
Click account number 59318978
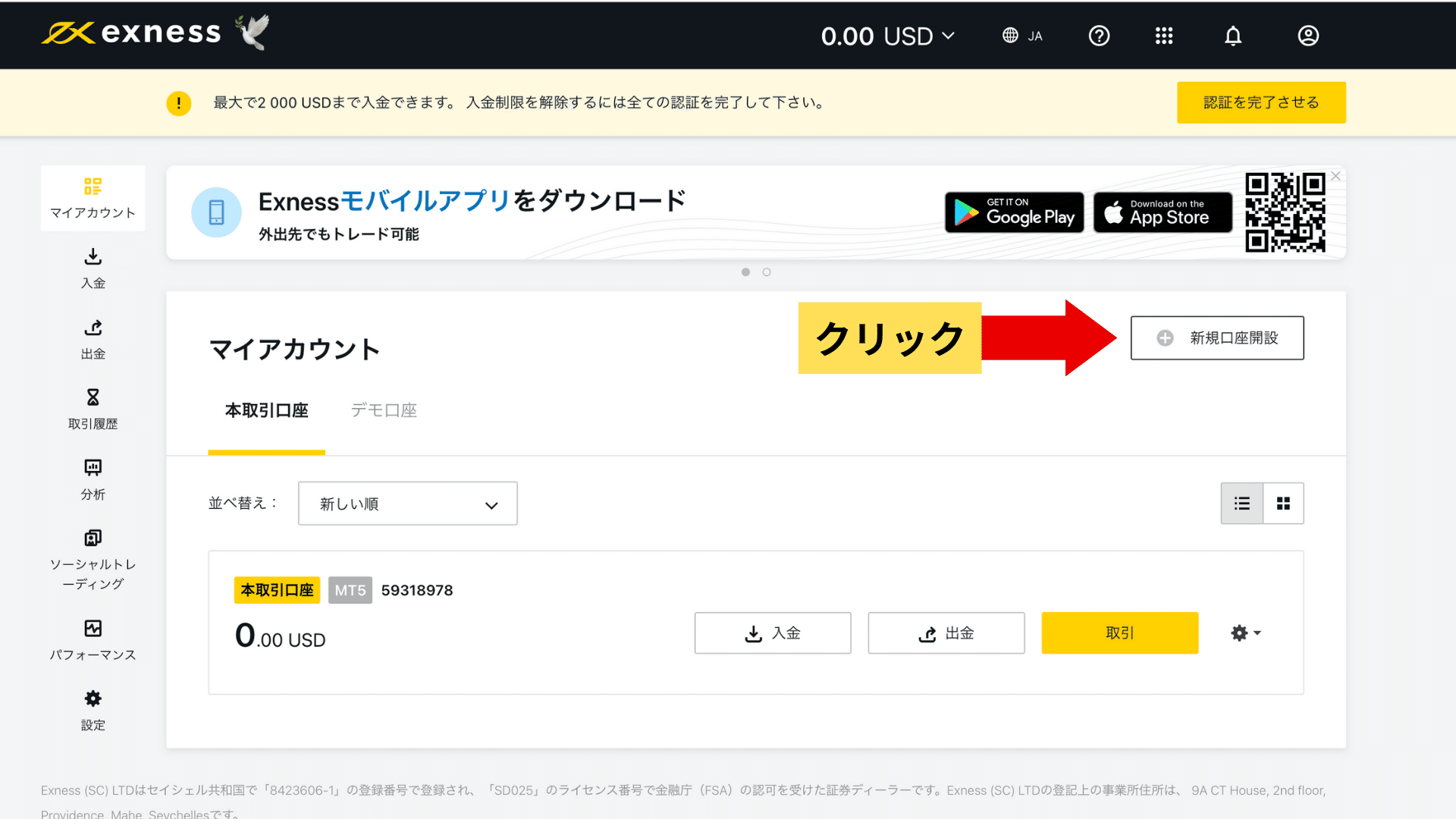point(417,590)
